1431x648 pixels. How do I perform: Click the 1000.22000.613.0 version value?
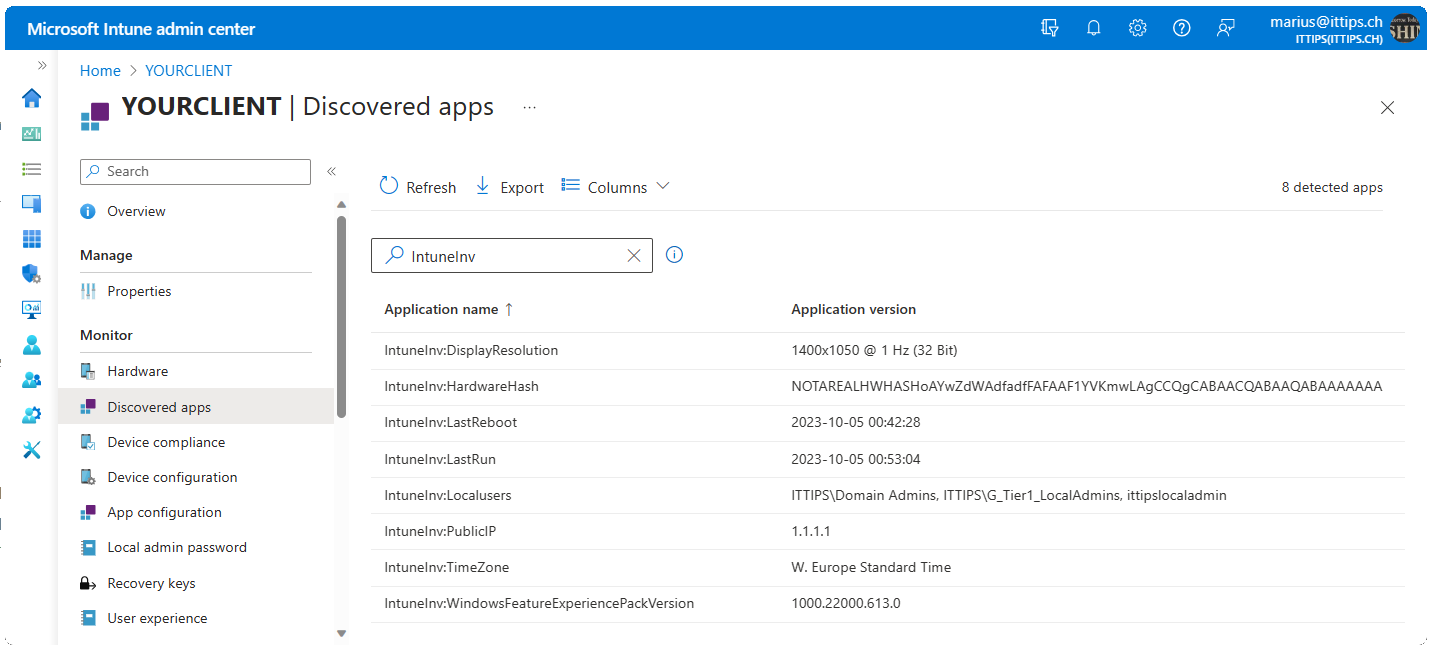click(x=846, y=603)
